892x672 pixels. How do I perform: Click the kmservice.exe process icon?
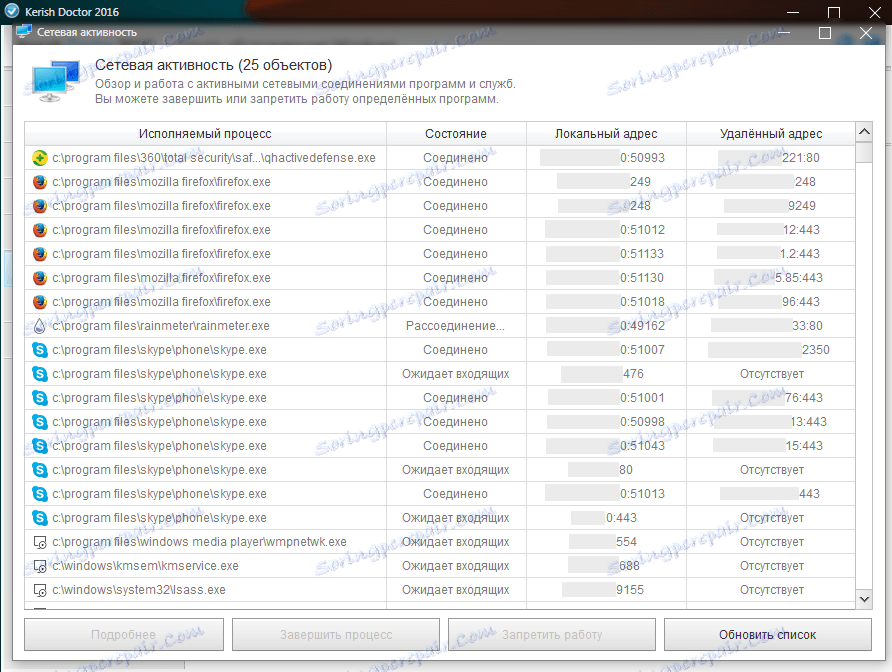[x=40, y=566]
